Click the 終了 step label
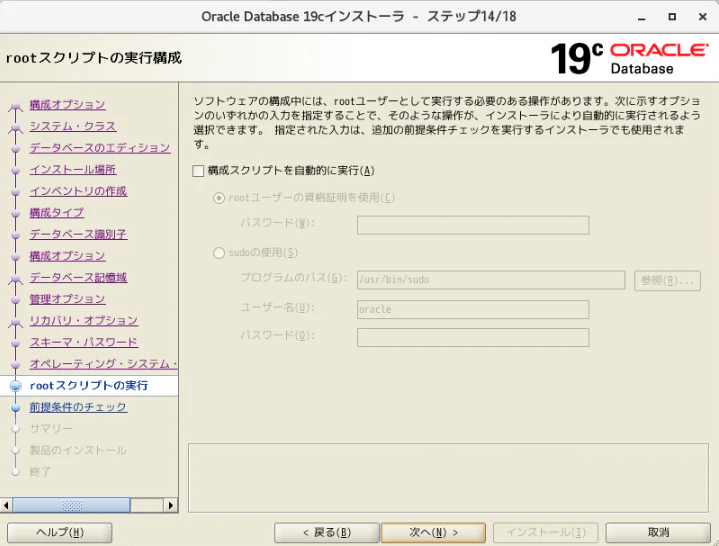 [x=40, y=471]
